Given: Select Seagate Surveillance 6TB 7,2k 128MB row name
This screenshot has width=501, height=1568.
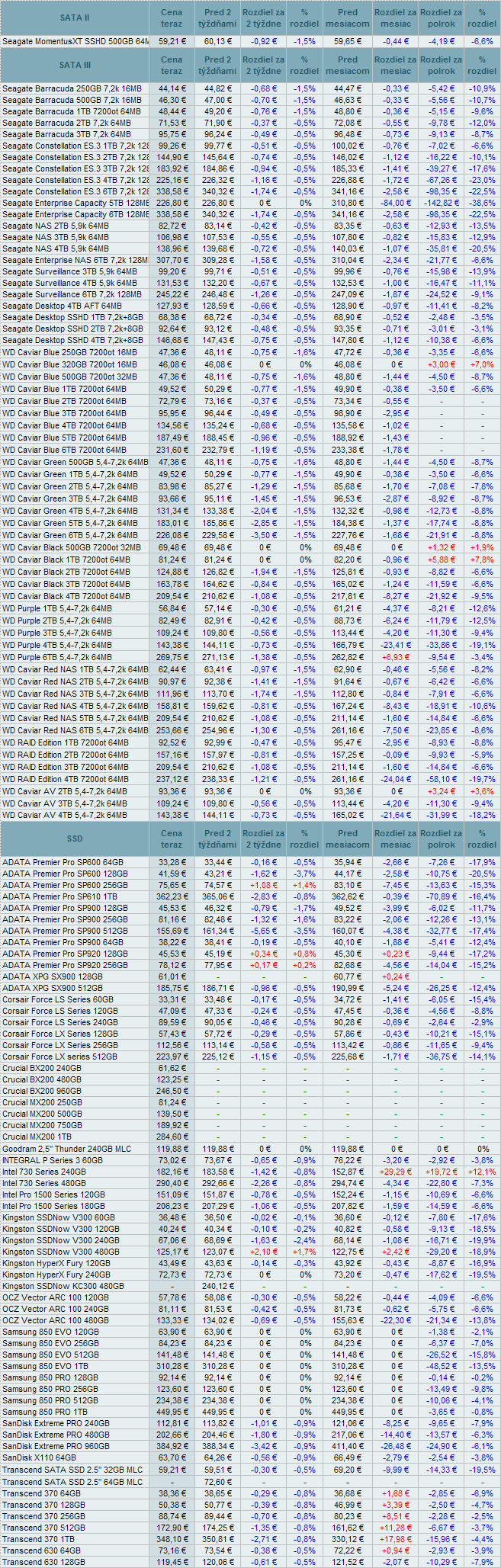Looking at the screenshot, I should point(71,294).
